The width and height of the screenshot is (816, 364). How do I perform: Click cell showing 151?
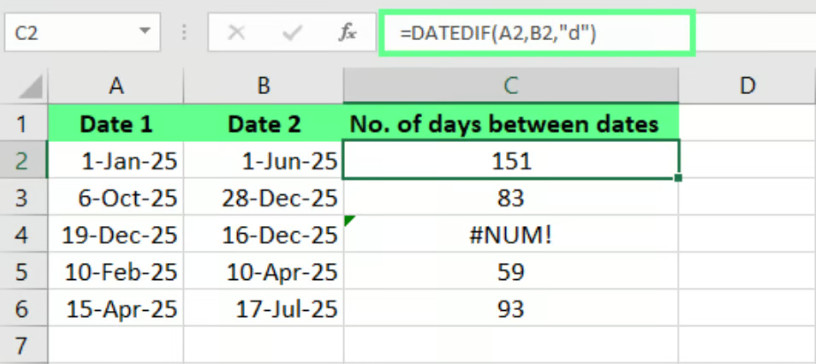[x=511, y=160]
